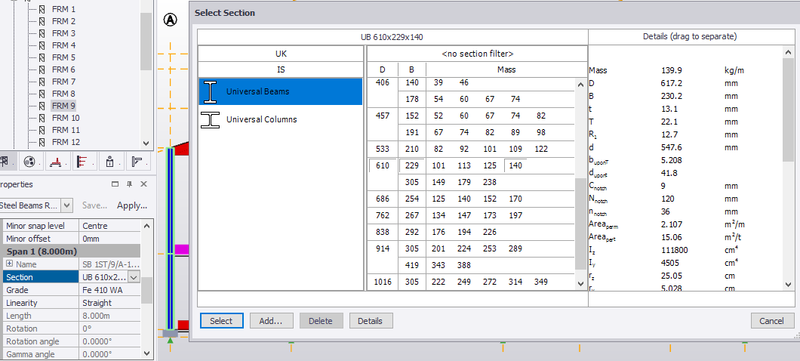The width and height of the screenshot is (800, 361).
Task: Select mass 226 in the 838x292 row
Action: [490, 232]
